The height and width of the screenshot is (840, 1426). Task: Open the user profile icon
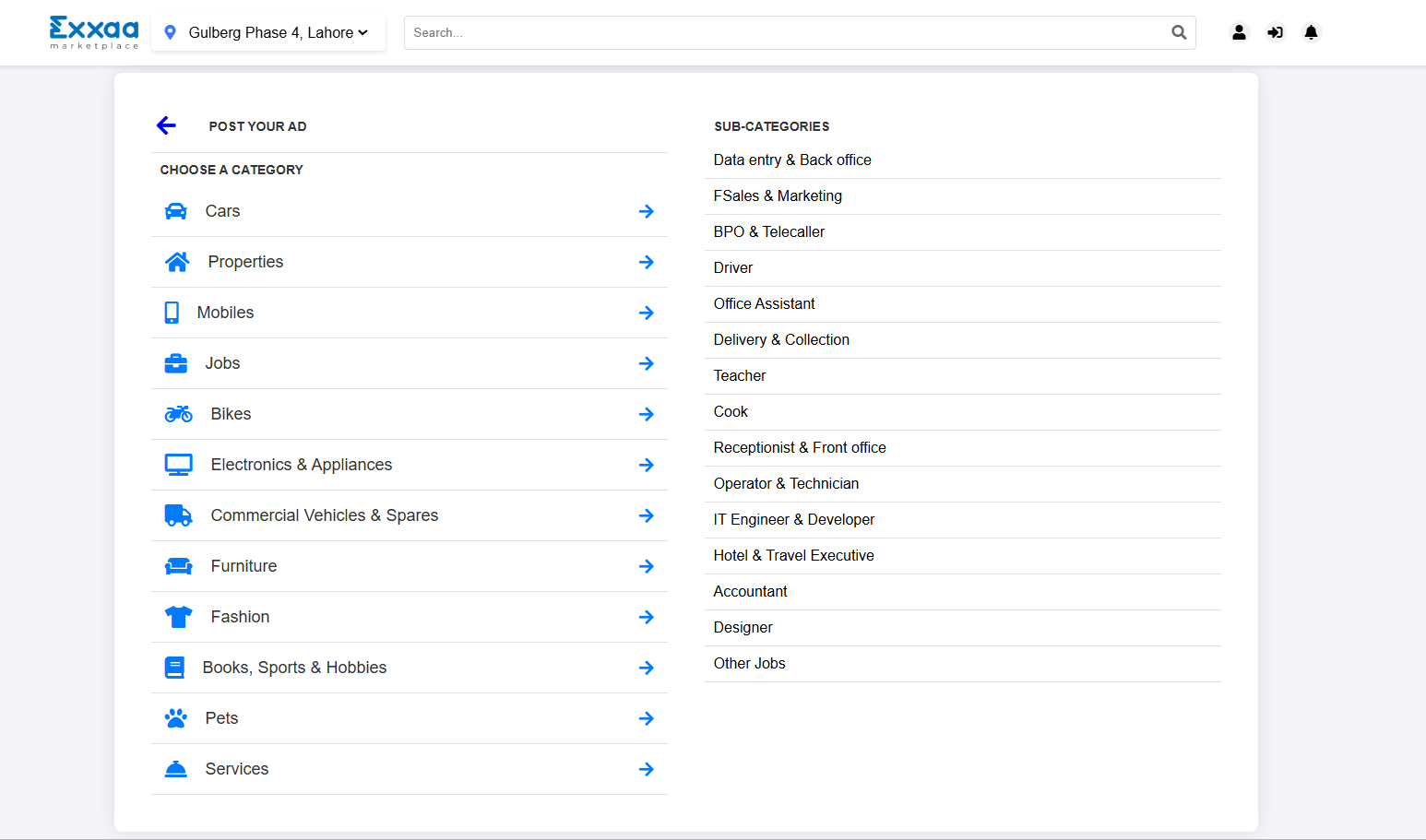click(x=1239, y=32)
